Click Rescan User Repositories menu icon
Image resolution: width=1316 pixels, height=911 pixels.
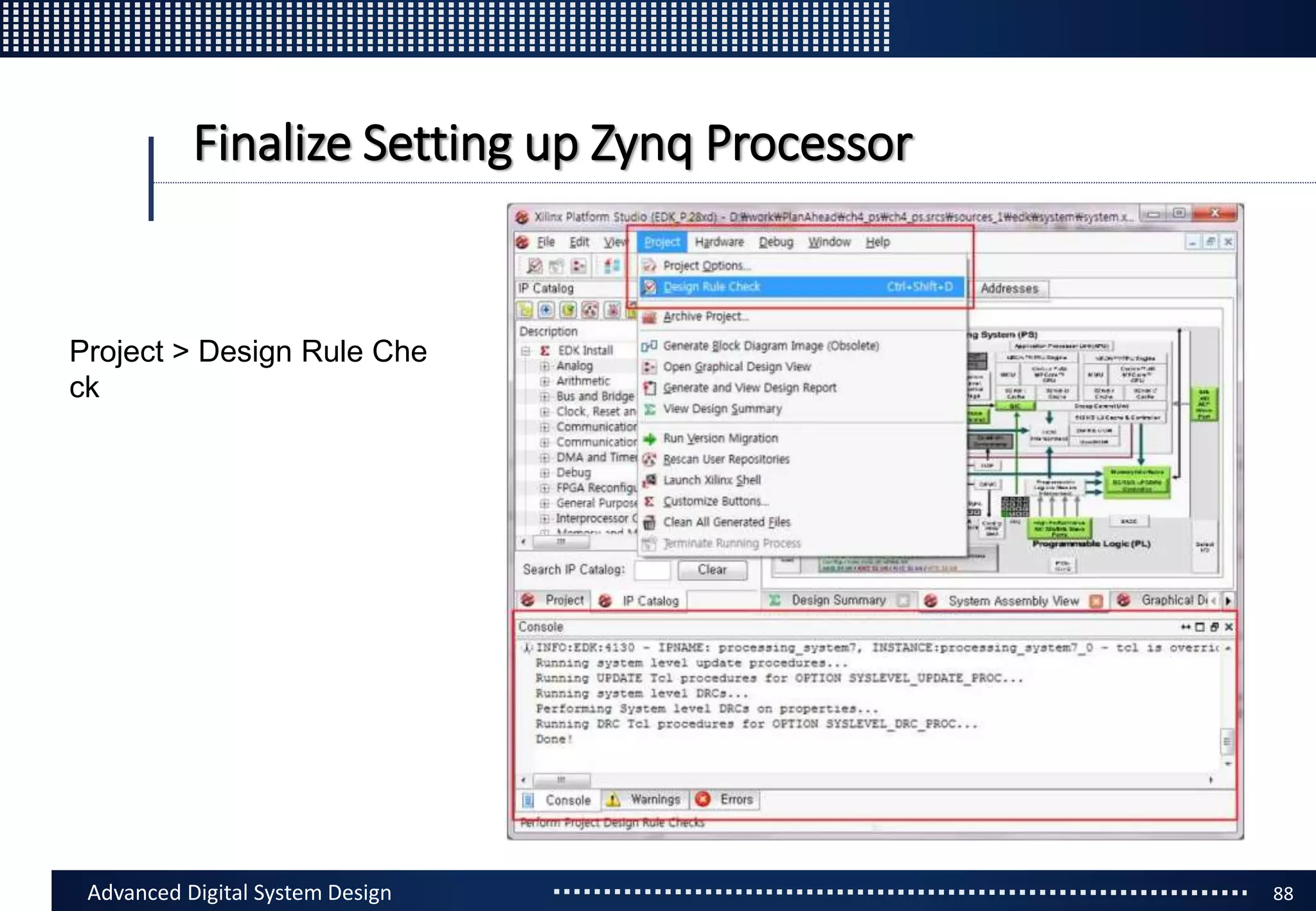pyautogui.click(x=650, y=459)
